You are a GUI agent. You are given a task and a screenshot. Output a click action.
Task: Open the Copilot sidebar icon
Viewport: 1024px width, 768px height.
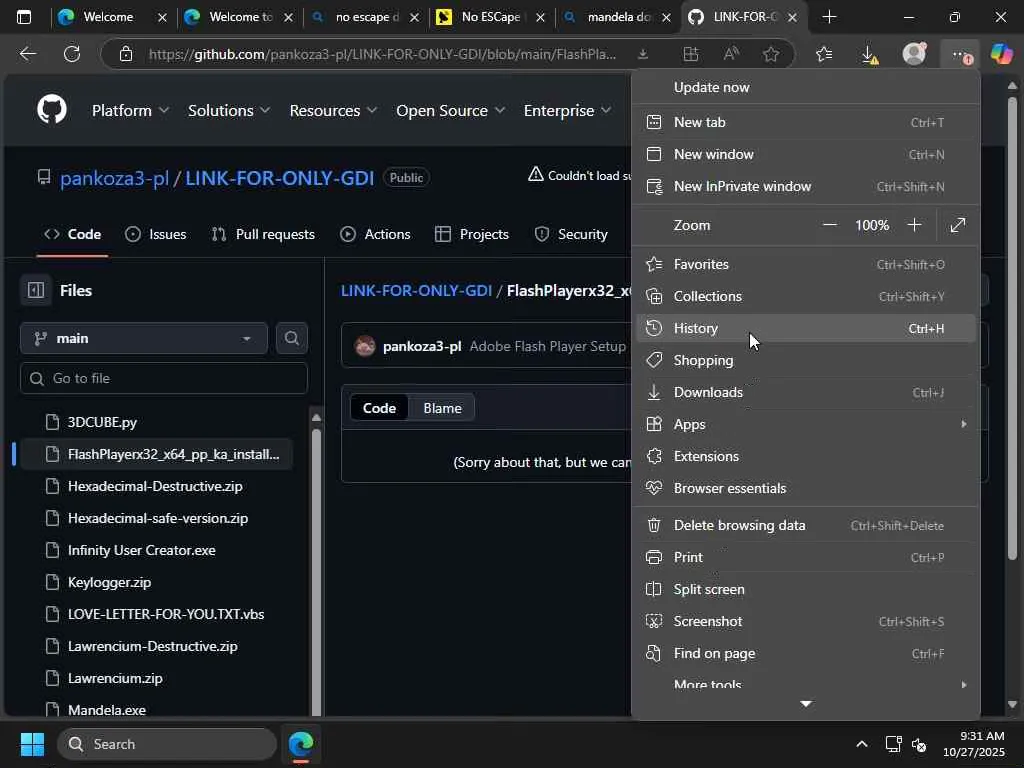(x=1001, y=54)
